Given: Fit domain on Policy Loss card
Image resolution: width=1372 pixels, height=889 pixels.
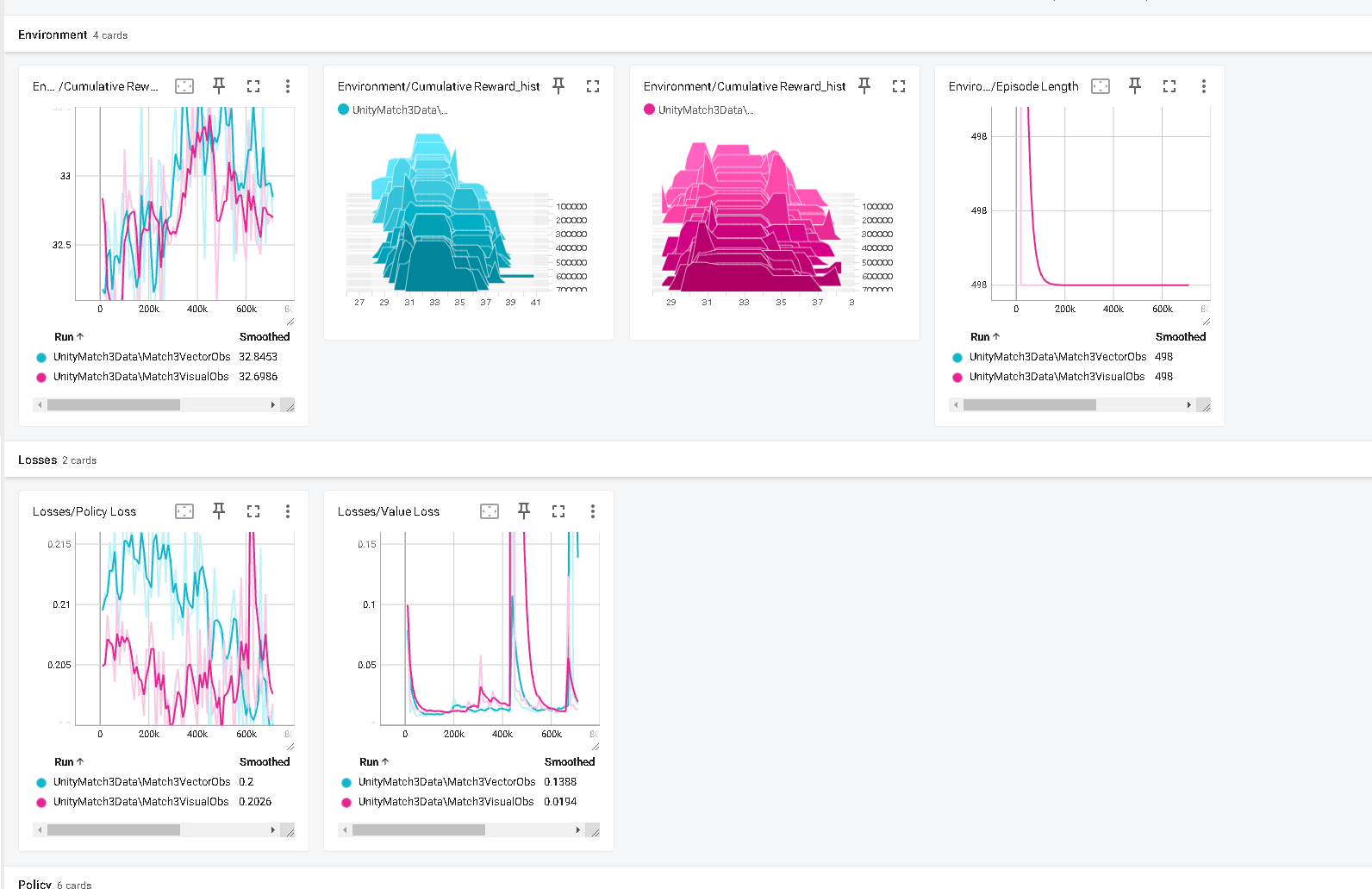Looking at the screenshot, I should point(184,511).
